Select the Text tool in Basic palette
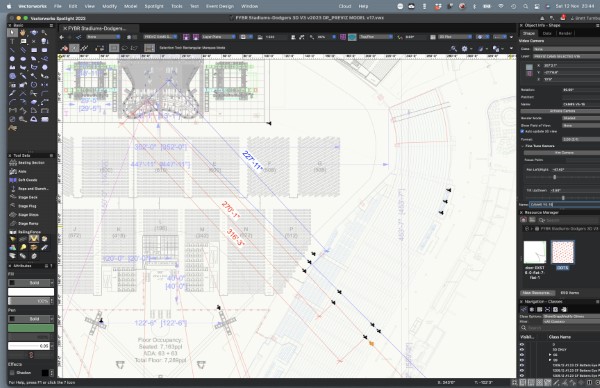 12,41
